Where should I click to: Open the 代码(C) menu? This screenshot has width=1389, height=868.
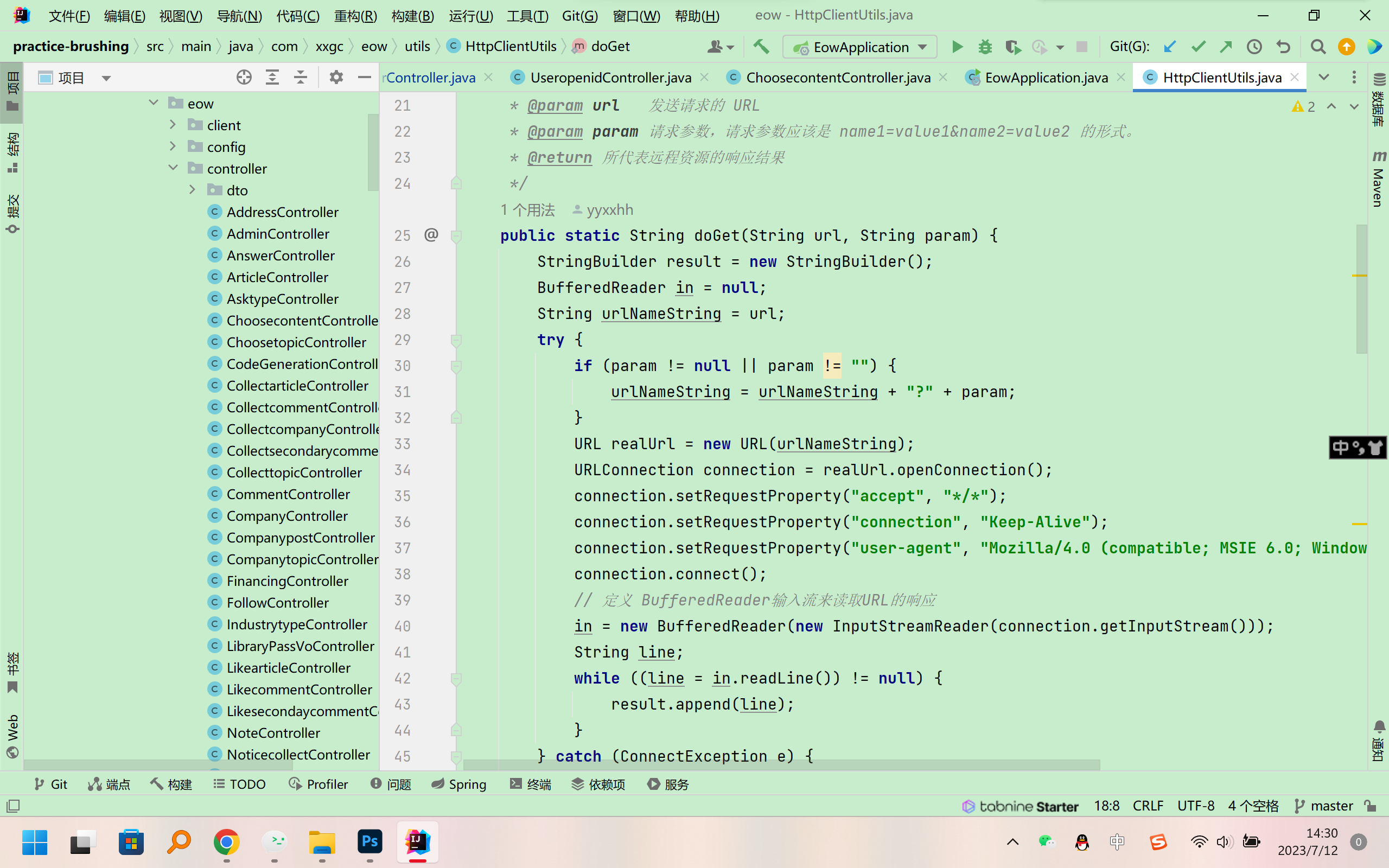click(298, 16)
